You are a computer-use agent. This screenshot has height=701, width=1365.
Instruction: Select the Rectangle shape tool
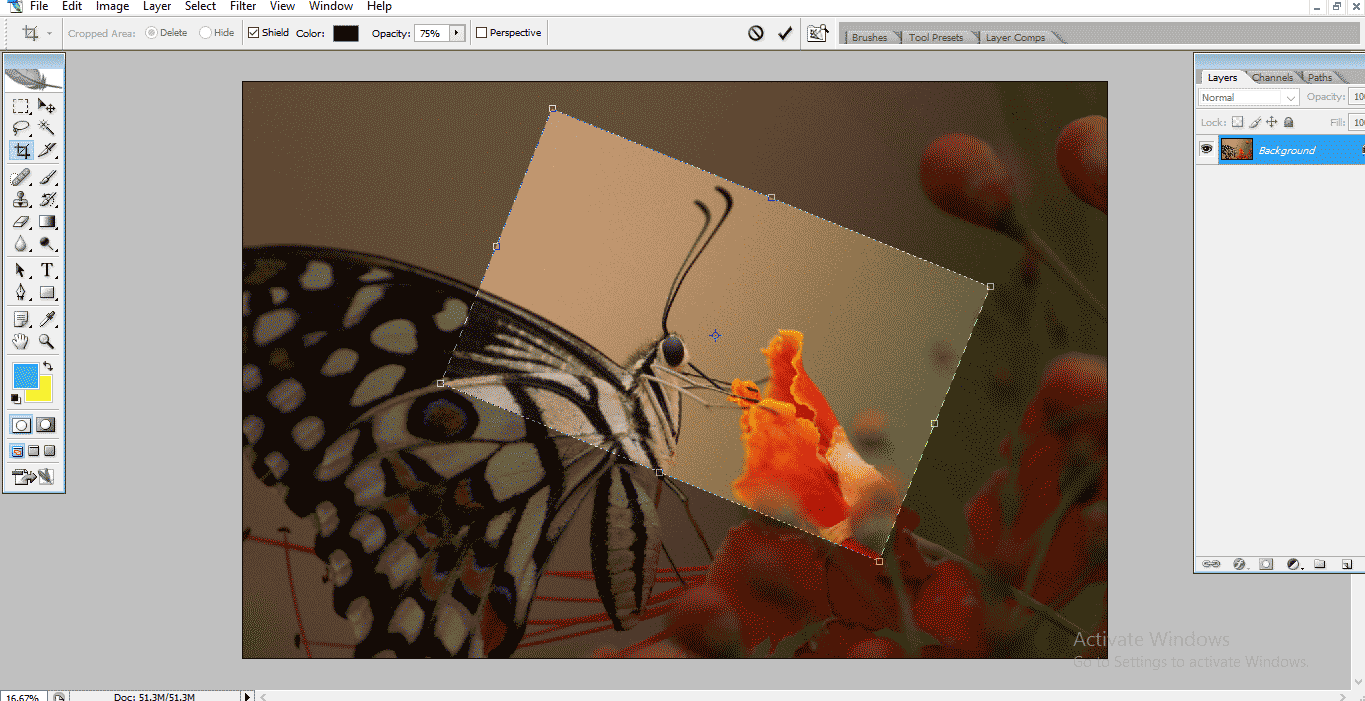click(47, 293)
